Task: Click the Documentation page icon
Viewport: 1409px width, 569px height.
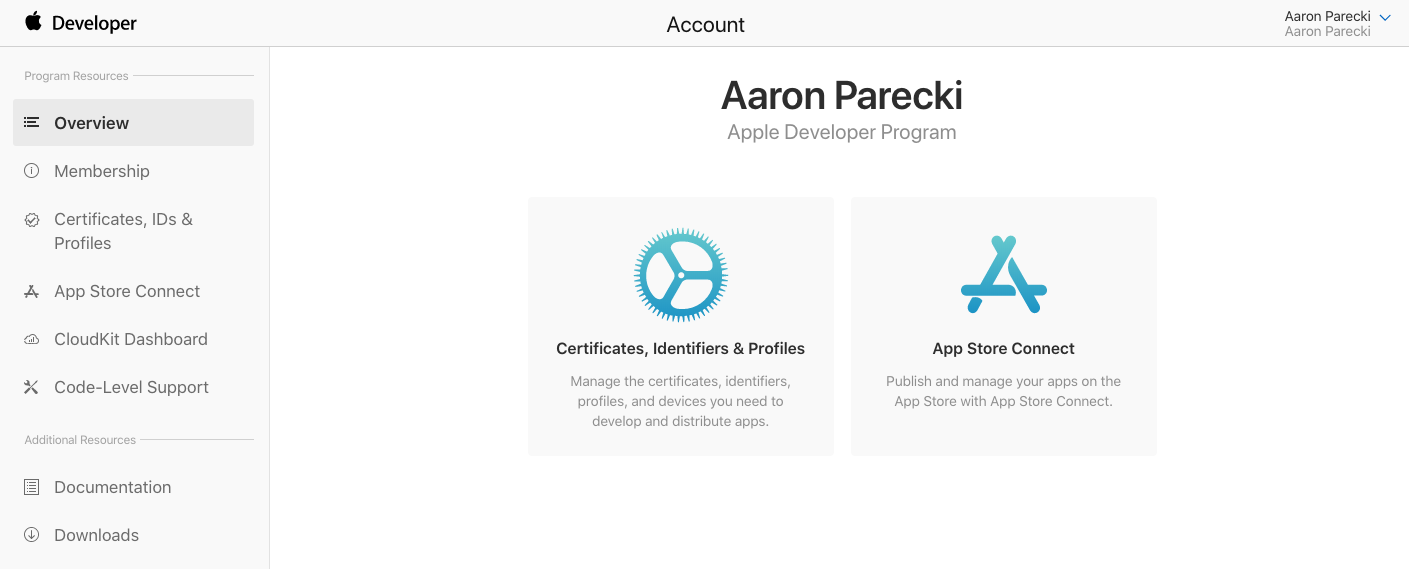Action: 32,487
